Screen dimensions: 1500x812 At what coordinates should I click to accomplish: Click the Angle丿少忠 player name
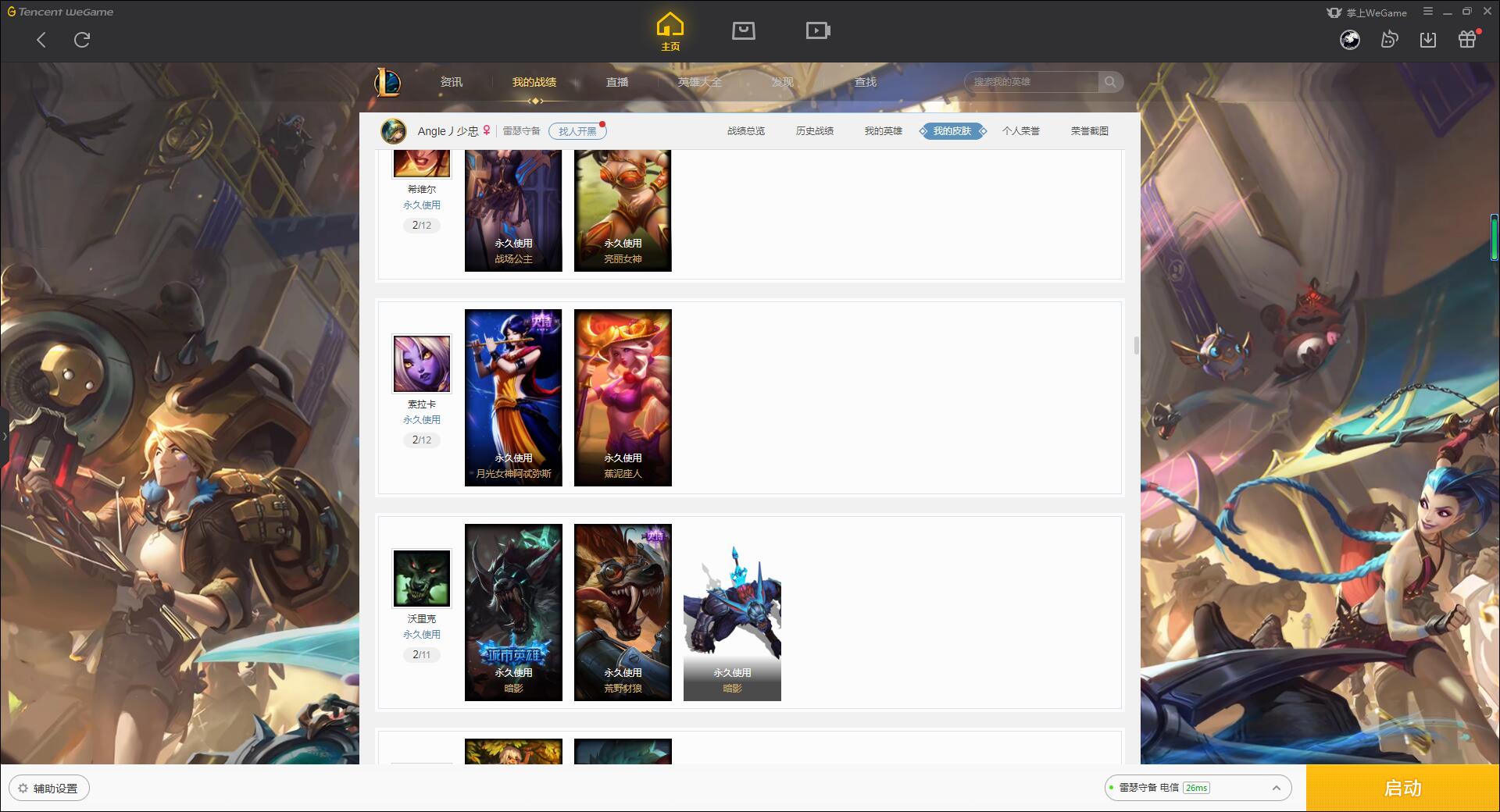[x=448, y=131]
